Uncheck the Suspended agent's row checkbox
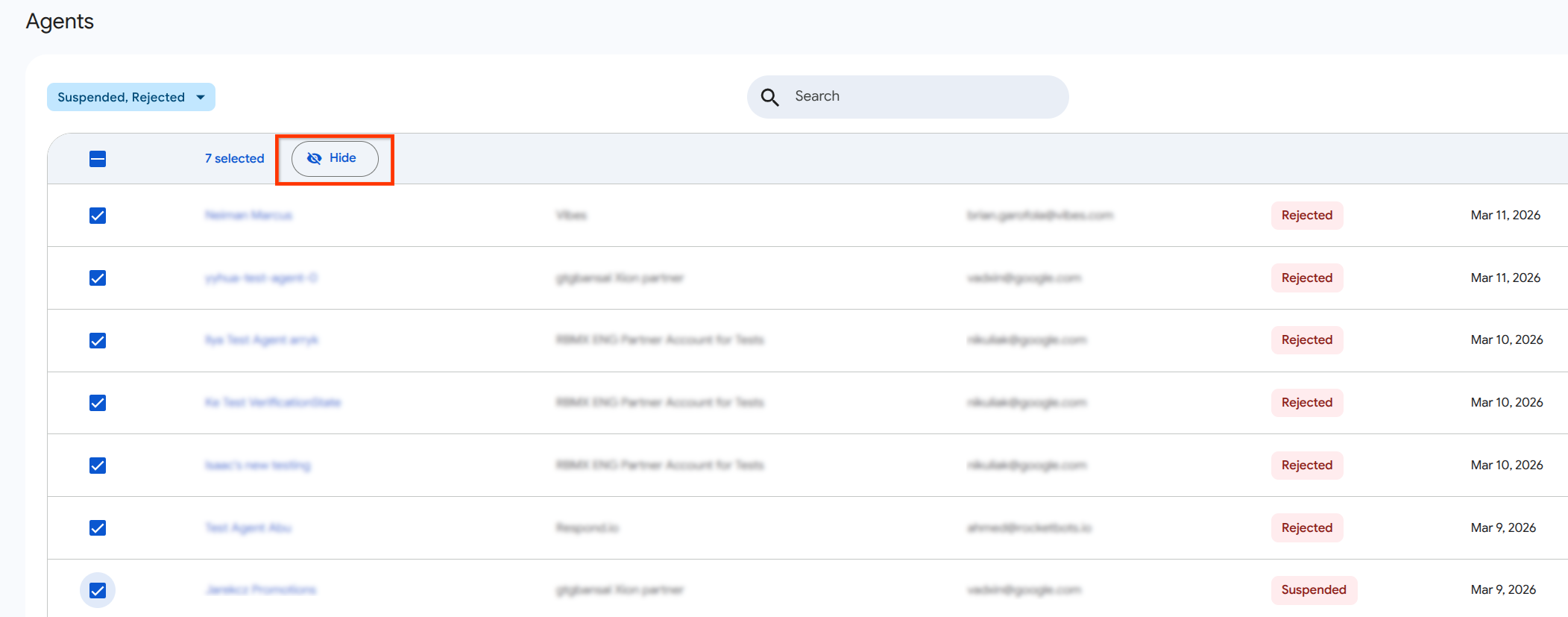 [98, 590]
